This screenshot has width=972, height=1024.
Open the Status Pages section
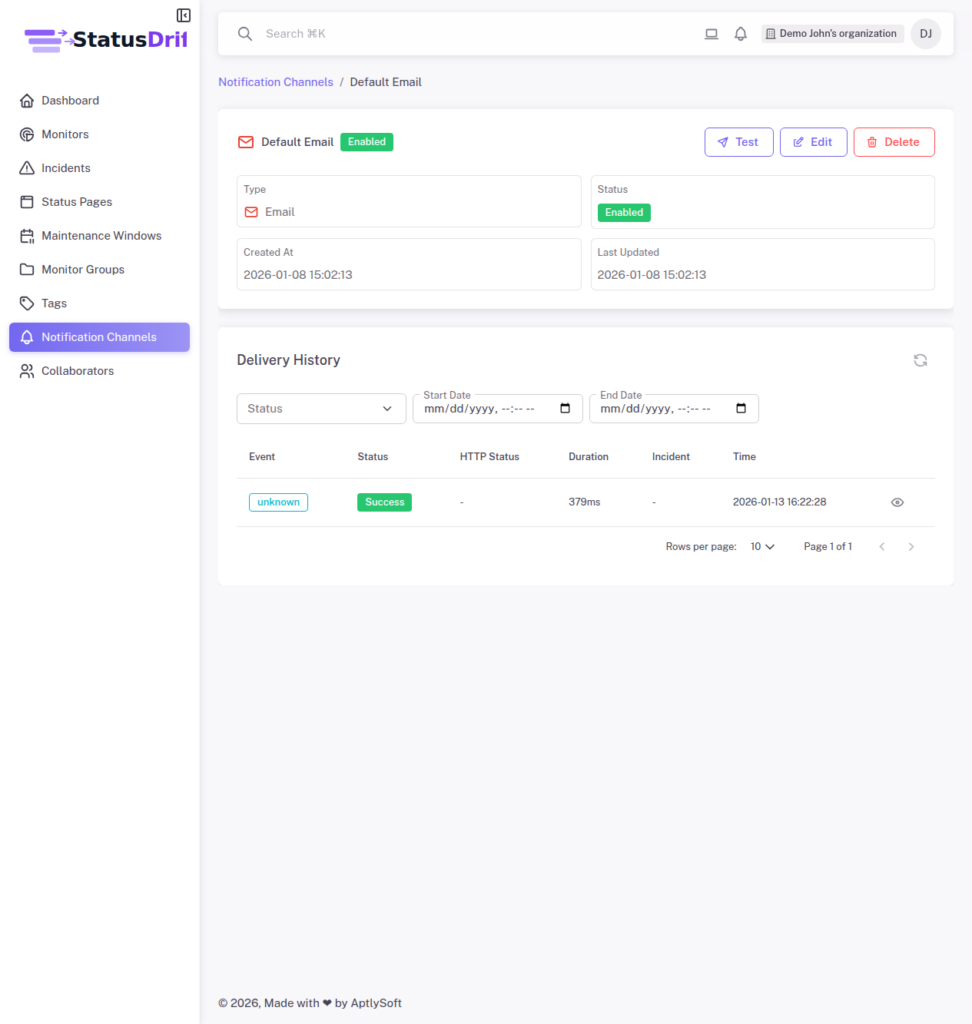(x=77, y=201)
